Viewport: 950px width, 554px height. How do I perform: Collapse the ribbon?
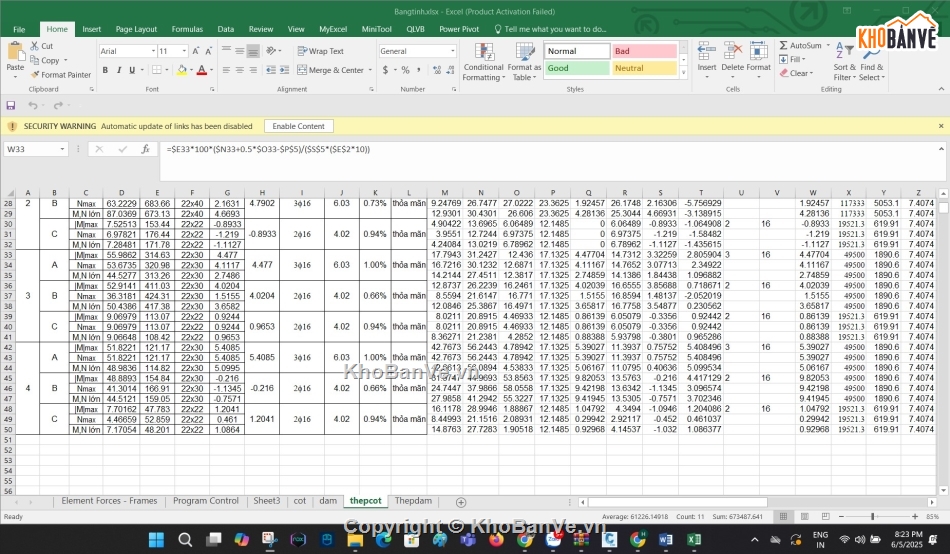pos(941,89)
